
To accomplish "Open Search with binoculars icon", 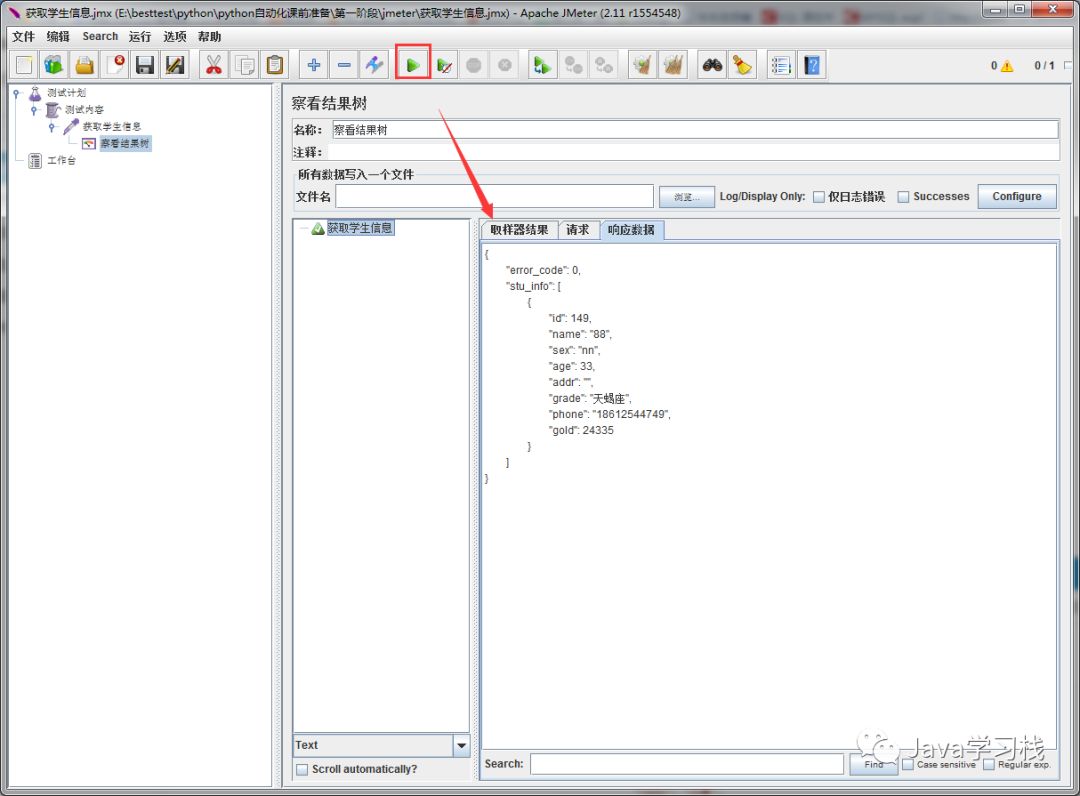I will pos(712,65).
